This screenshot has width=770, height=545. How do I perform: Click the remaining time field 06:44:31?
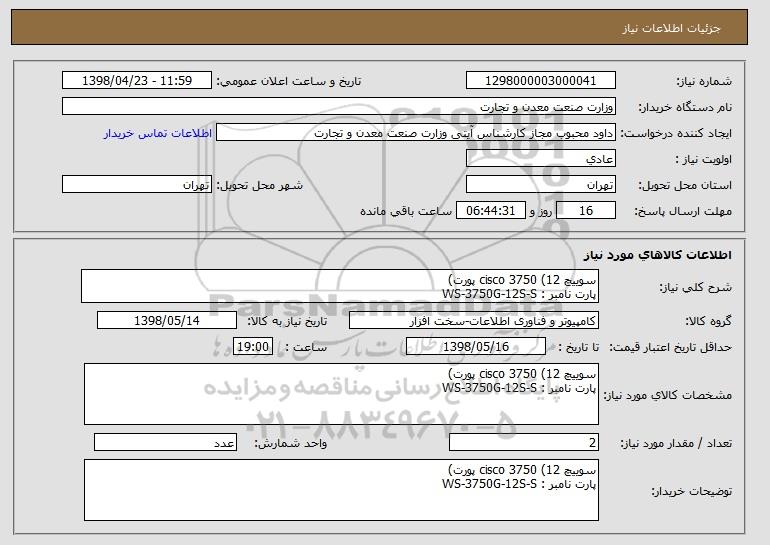point(491,211)
